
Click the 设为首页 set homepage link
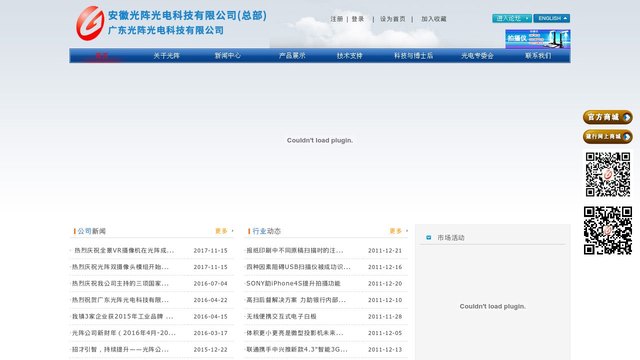pyautogui.click(x=393, y=19)
